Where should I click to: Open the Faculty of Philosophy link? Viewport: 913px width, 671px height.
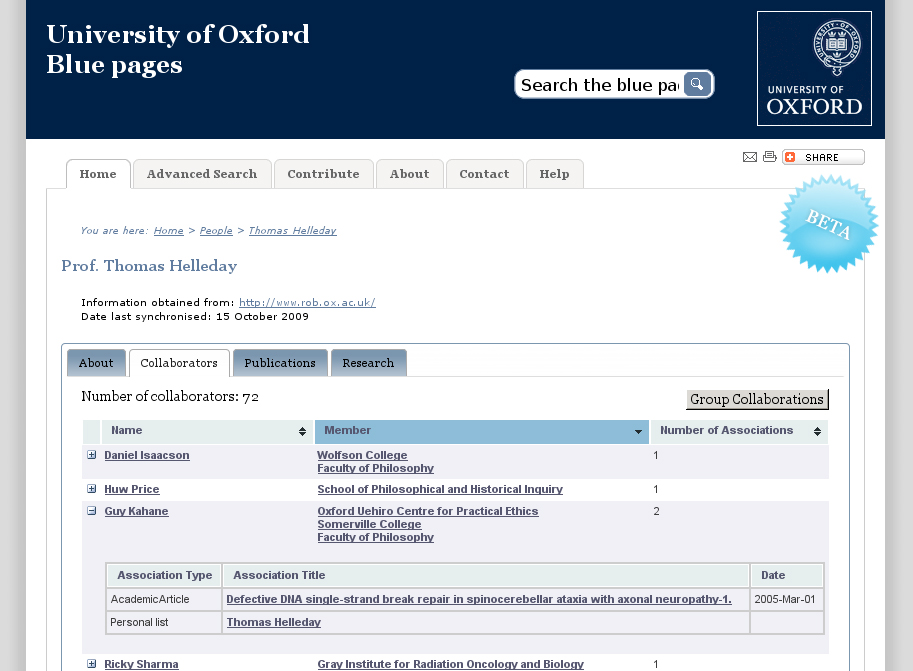coord(375,467)
